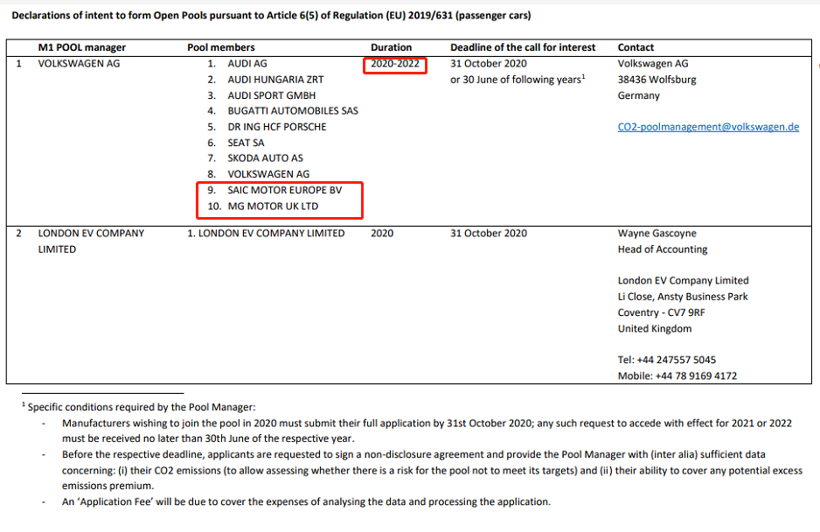
Task: Select the DR ING HCF PORSCHE entry
Action: point(277,127)
